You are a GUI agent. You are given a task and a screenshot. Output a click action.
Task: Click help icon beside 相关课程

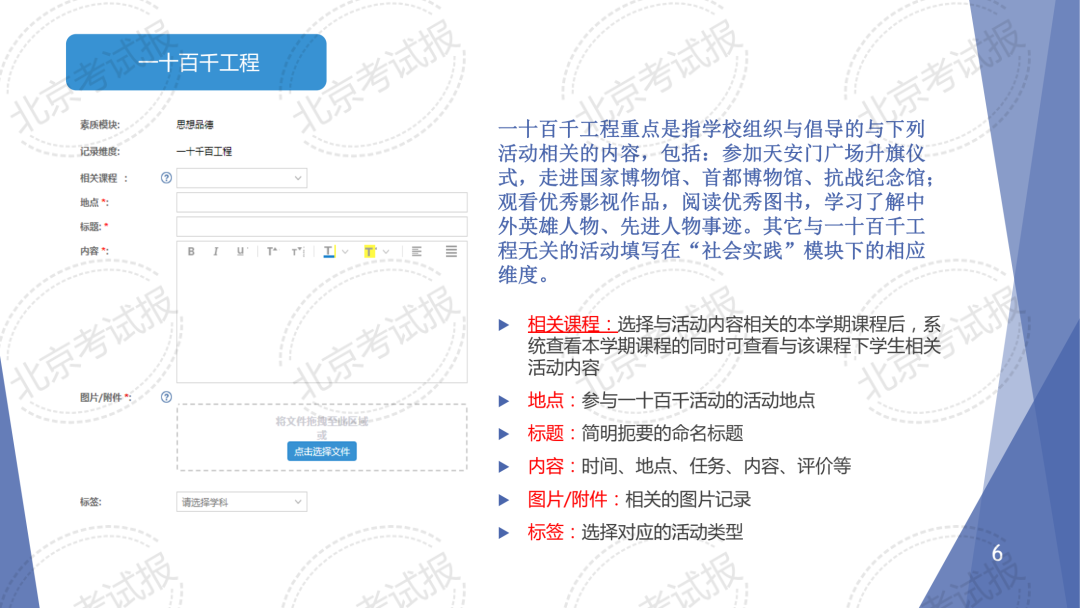pyautogui.click(x=166, y=178)
